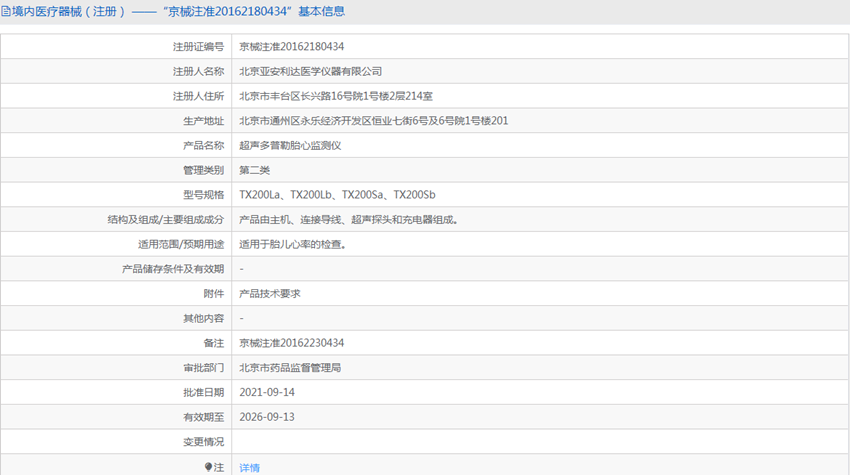Select approval department 北京市药品监督管理局

290,368
